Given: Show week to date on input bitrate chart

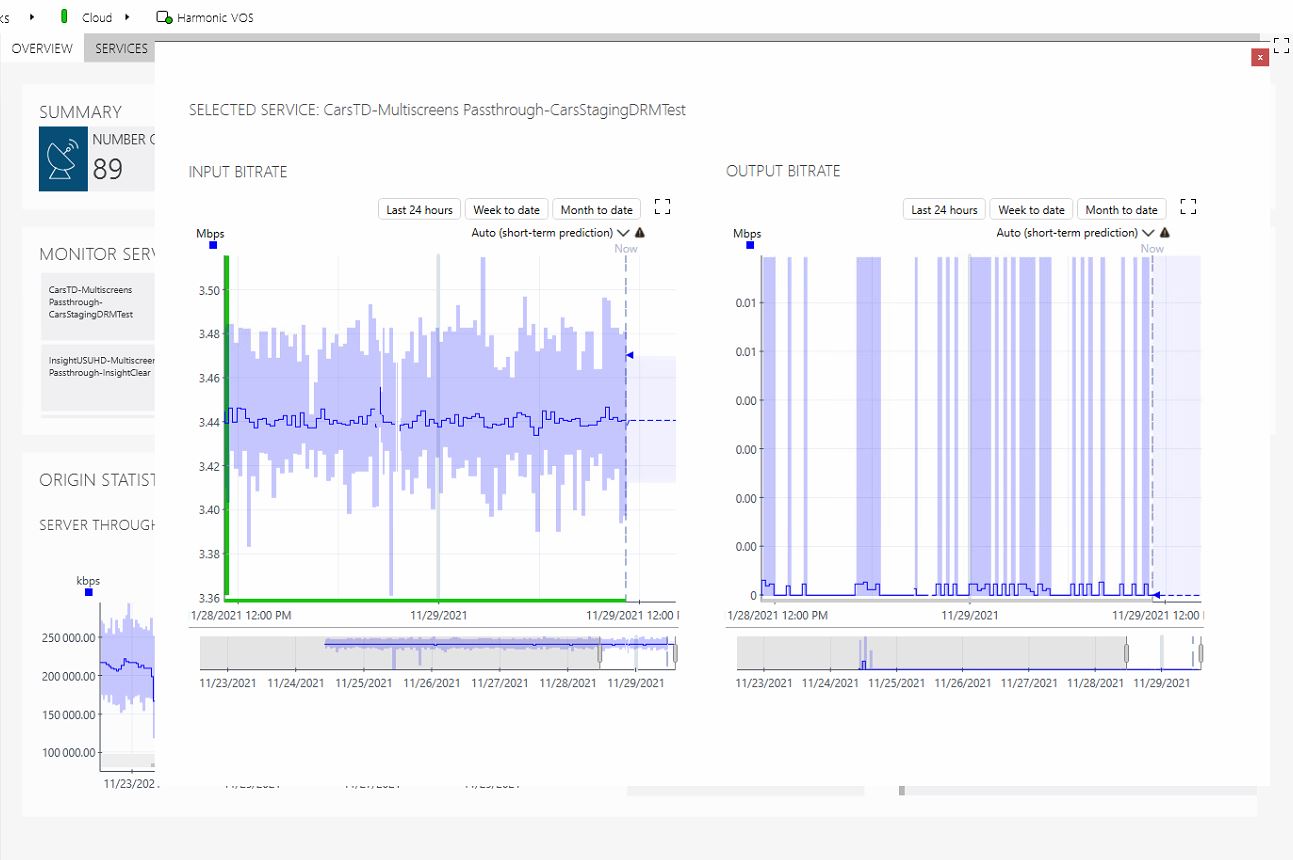Looking at the screenshot, I should click(x=506, y=210).
